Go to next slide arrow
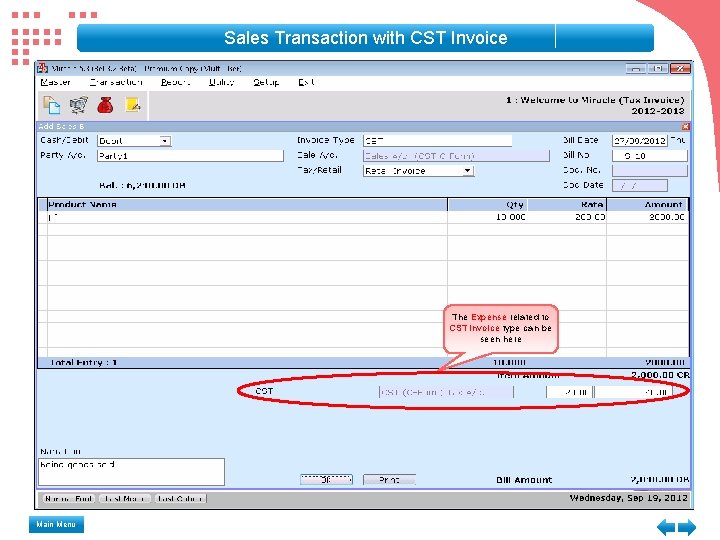Viewport: 720px width, 540px height. (687, 527)
